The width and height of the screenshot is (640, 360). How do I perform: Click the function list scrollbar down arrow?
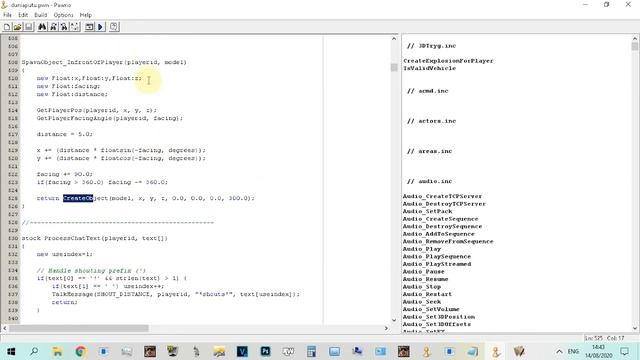[x=635, y=328]
